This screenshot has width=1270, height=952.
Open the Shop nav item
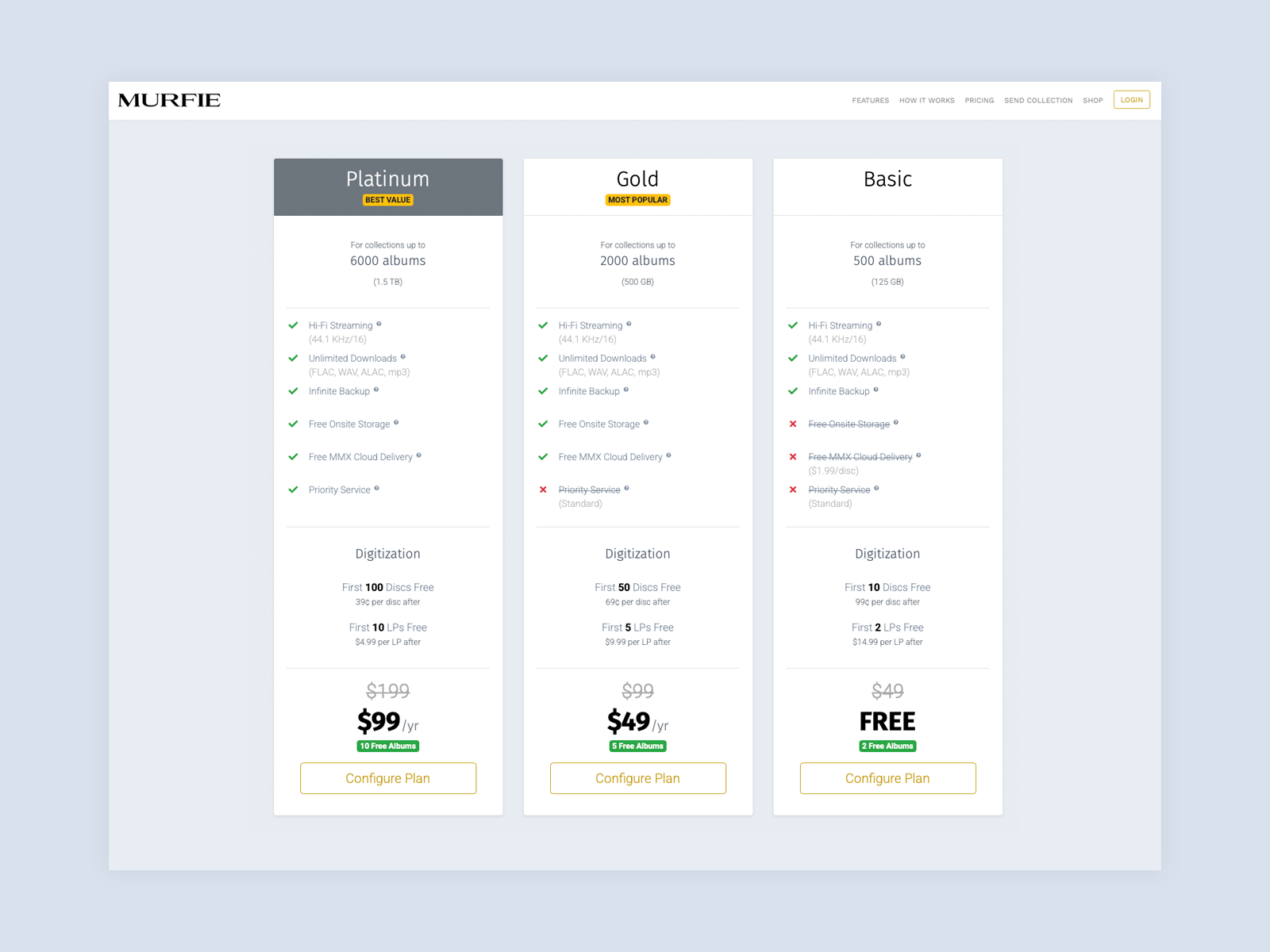[x=1093, y=101]
